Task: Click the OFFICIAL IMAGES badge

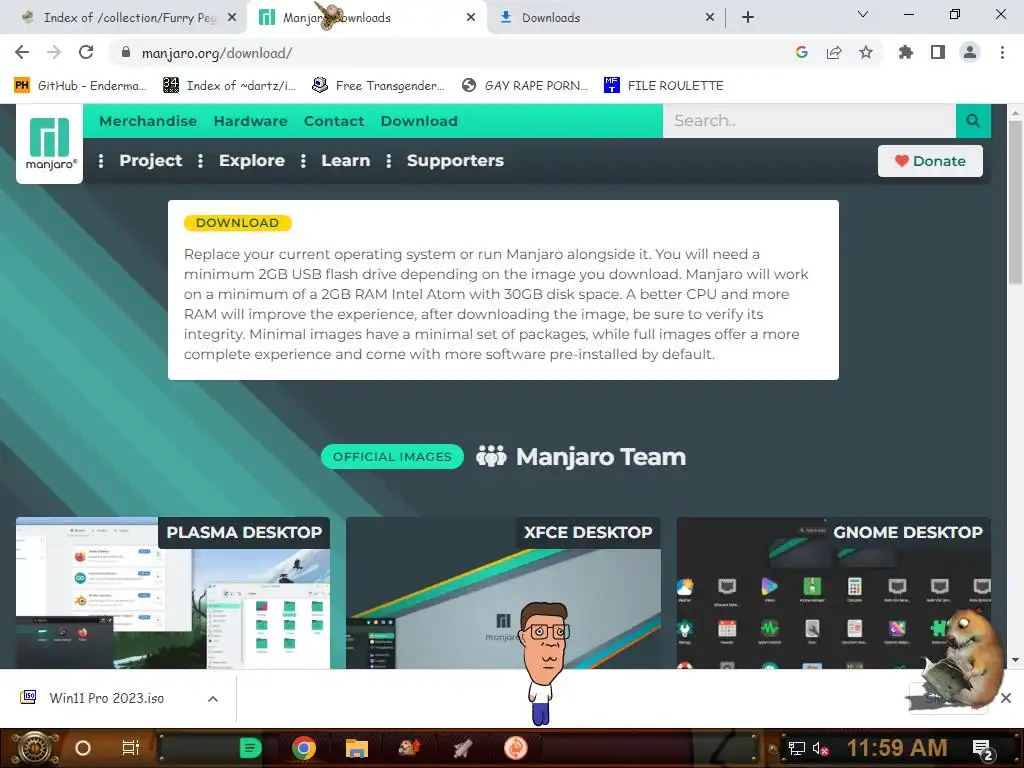Action: pos(392,456)
